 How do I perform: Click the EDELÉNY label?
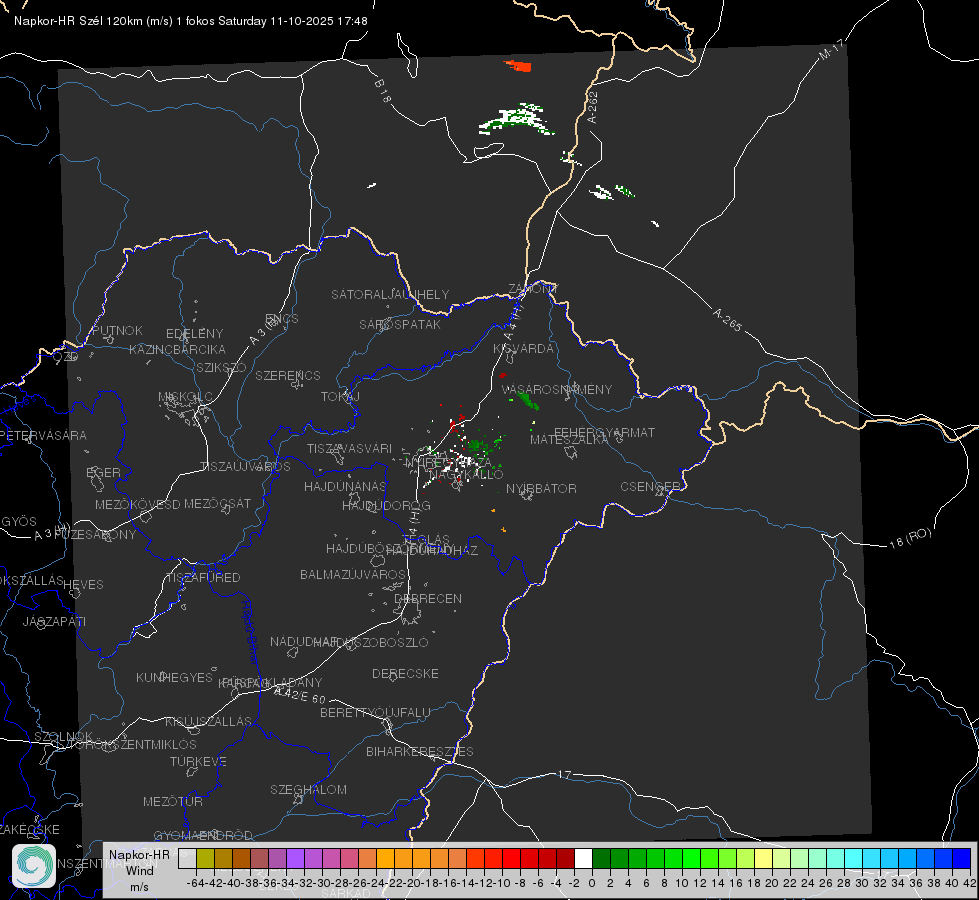click(194, 334)
